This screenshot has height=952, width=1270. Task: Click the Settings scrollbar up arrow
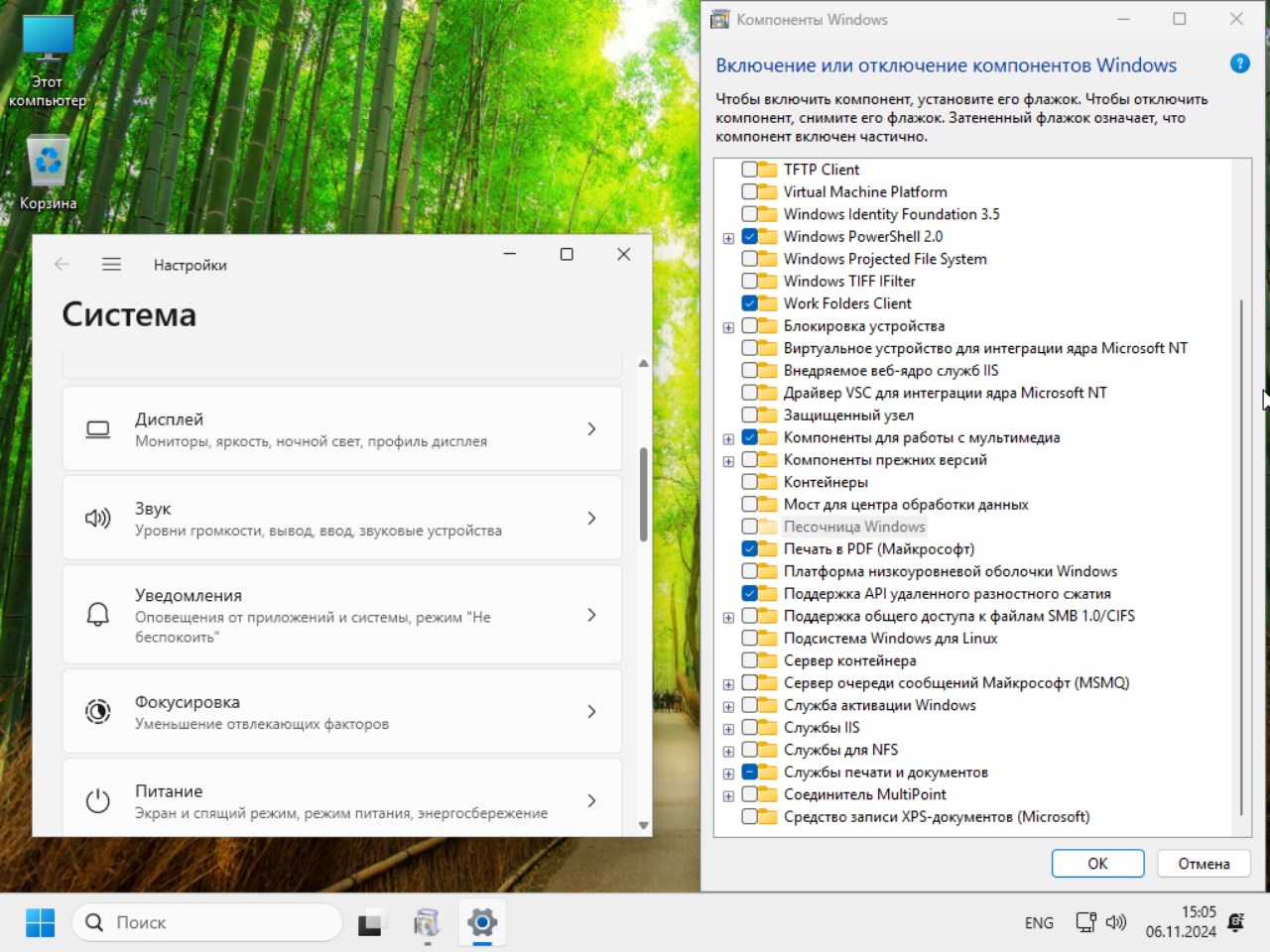(x=643, y=363)
